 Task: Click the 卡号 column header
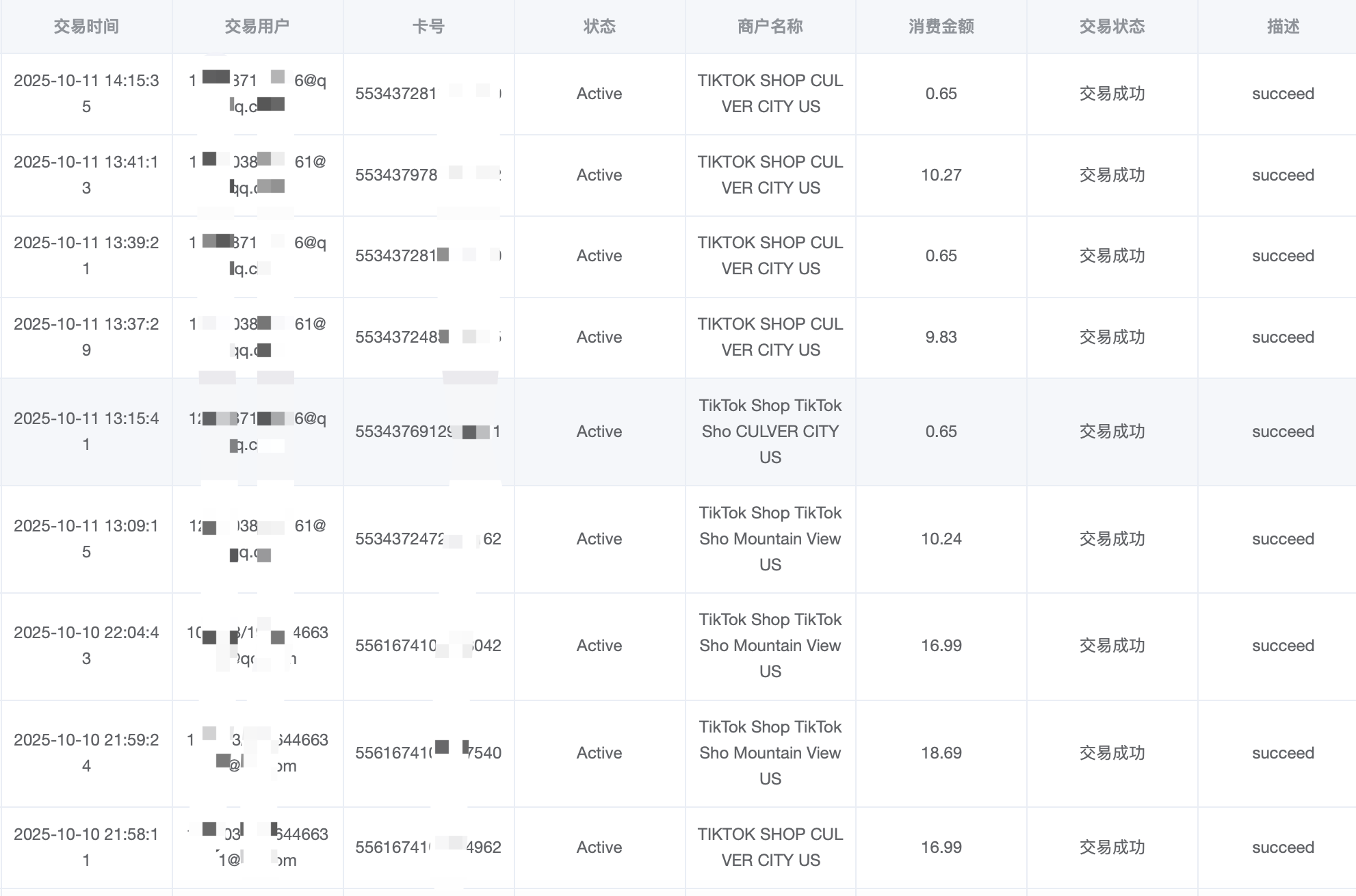point(428,27)
